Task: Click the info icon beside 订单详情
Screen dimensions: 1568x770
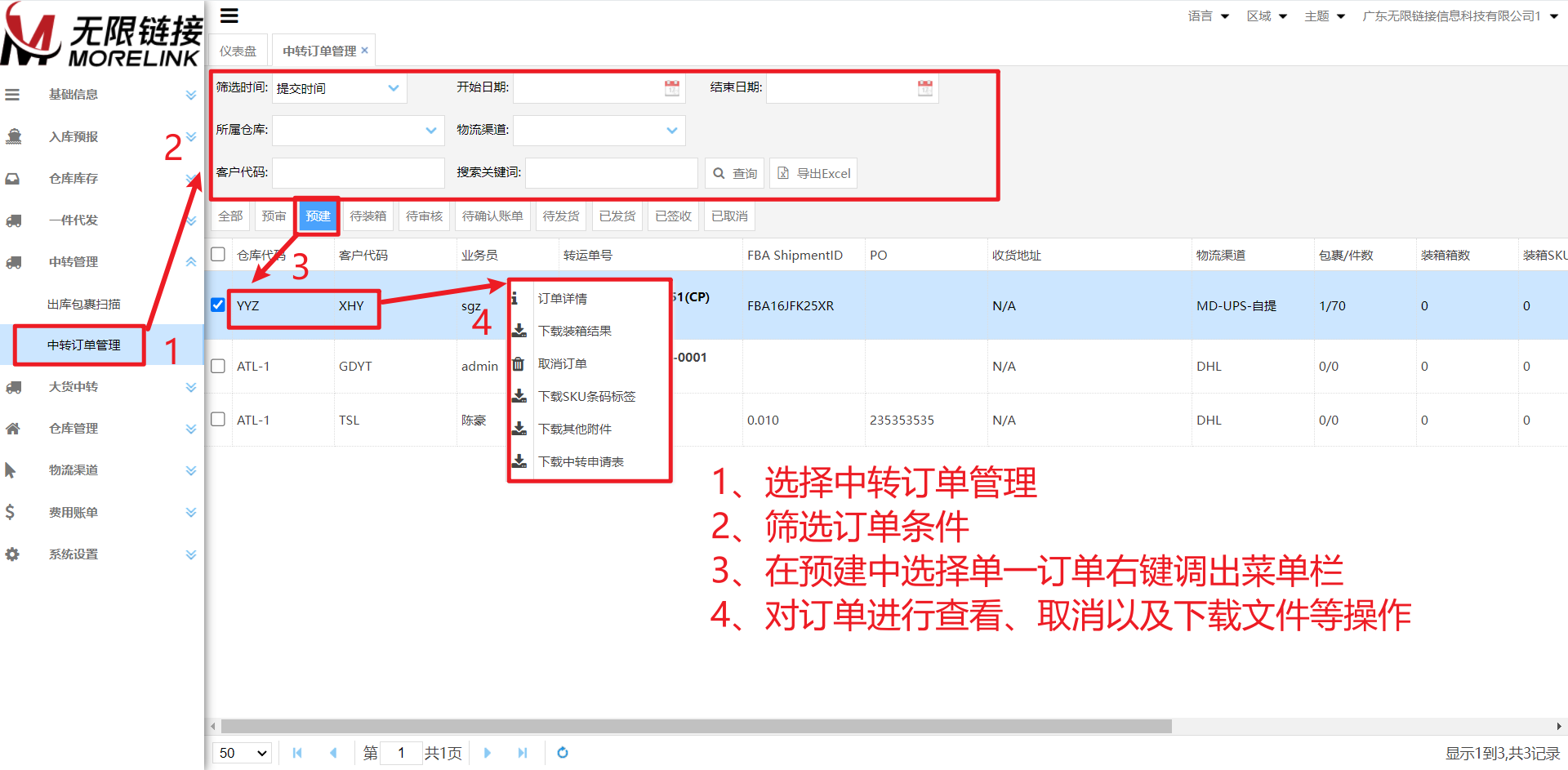Action: 514,298
